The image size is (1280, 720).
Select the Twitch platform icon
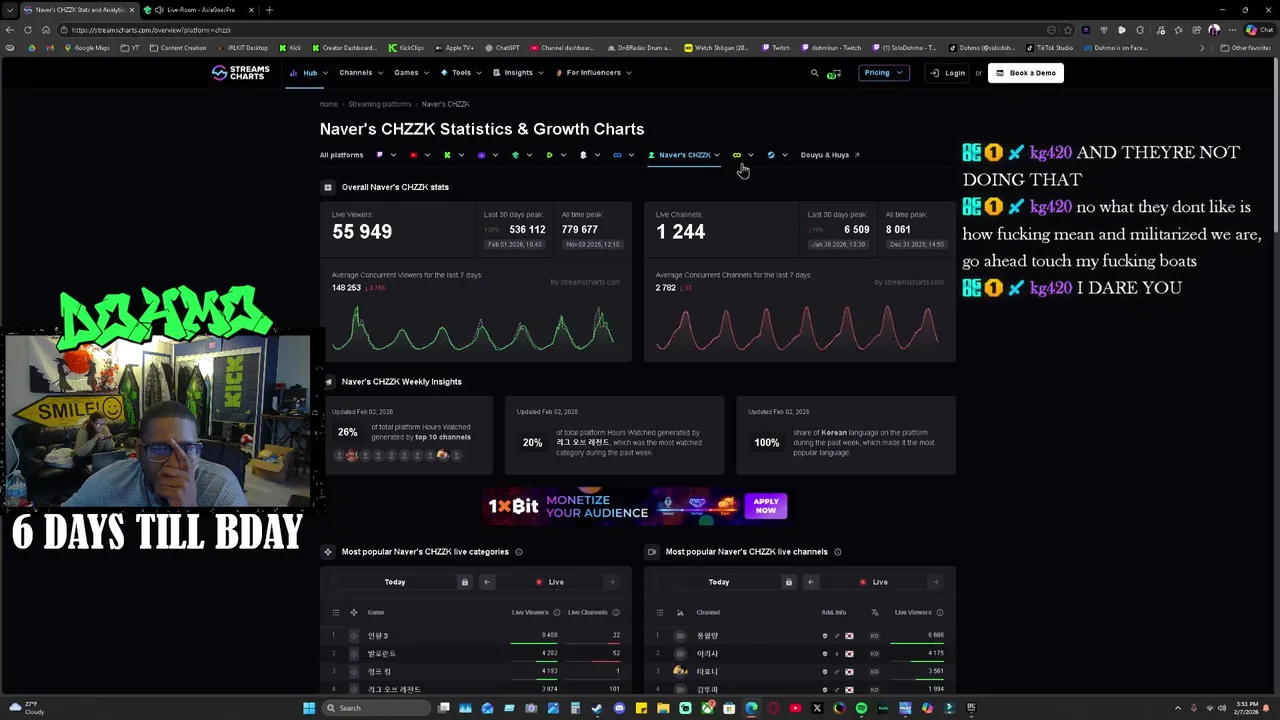(379, 155)
